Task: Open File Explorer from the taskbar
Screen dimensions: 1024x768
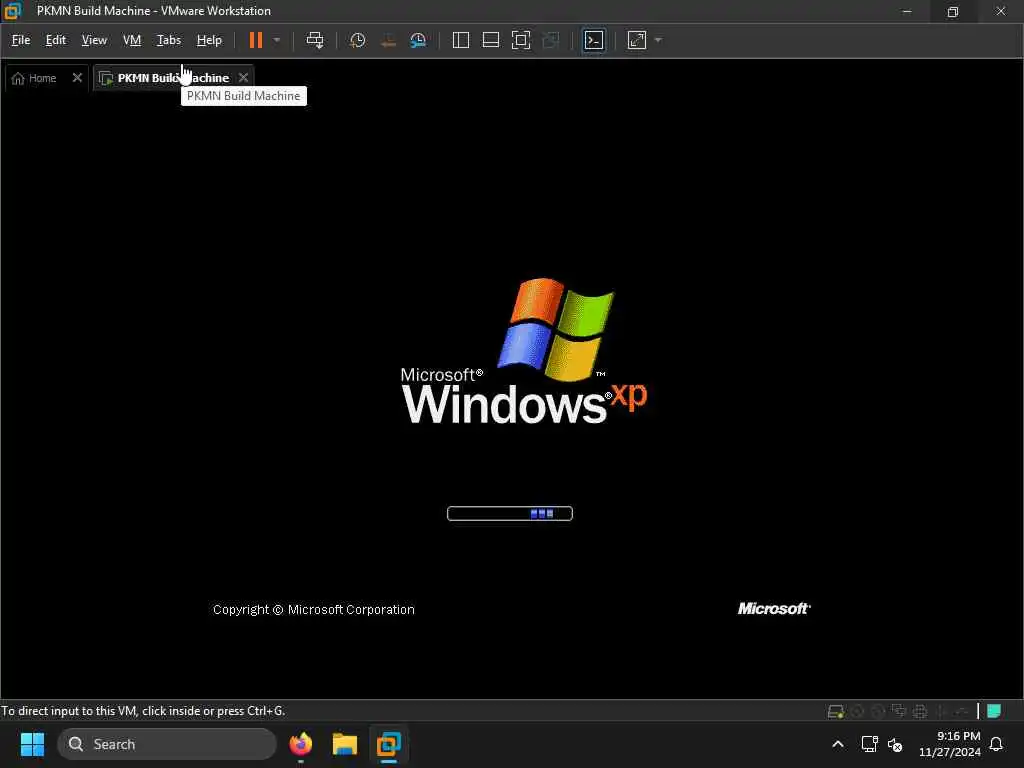Action: point(345,744)
